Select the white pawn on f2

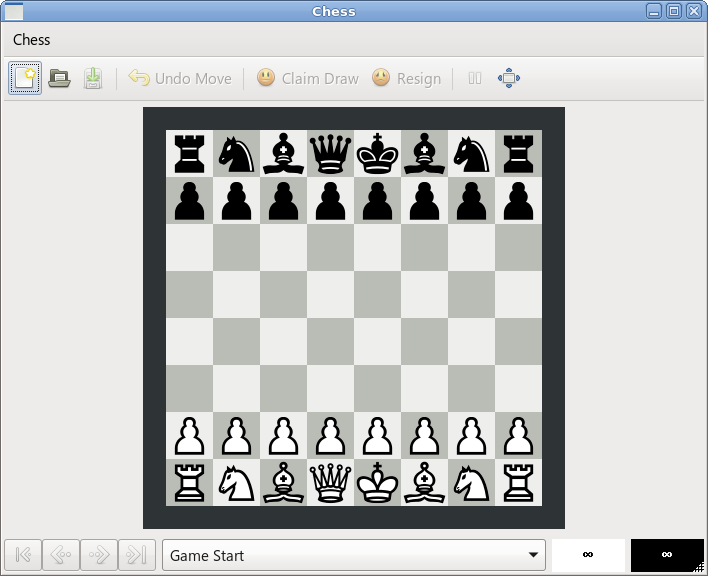pos(424,435)
